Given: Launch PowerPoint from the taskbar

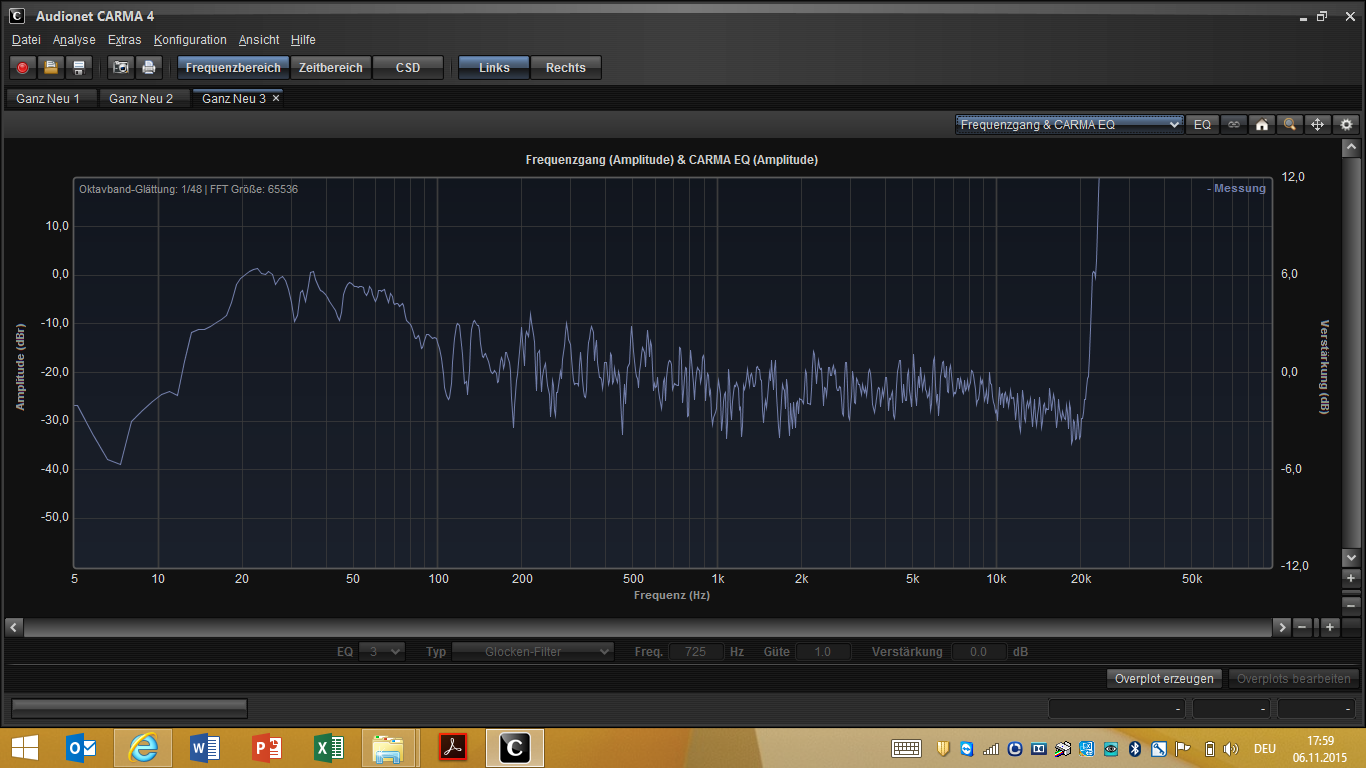Looking at the screenshot, I should coord(267,747).
